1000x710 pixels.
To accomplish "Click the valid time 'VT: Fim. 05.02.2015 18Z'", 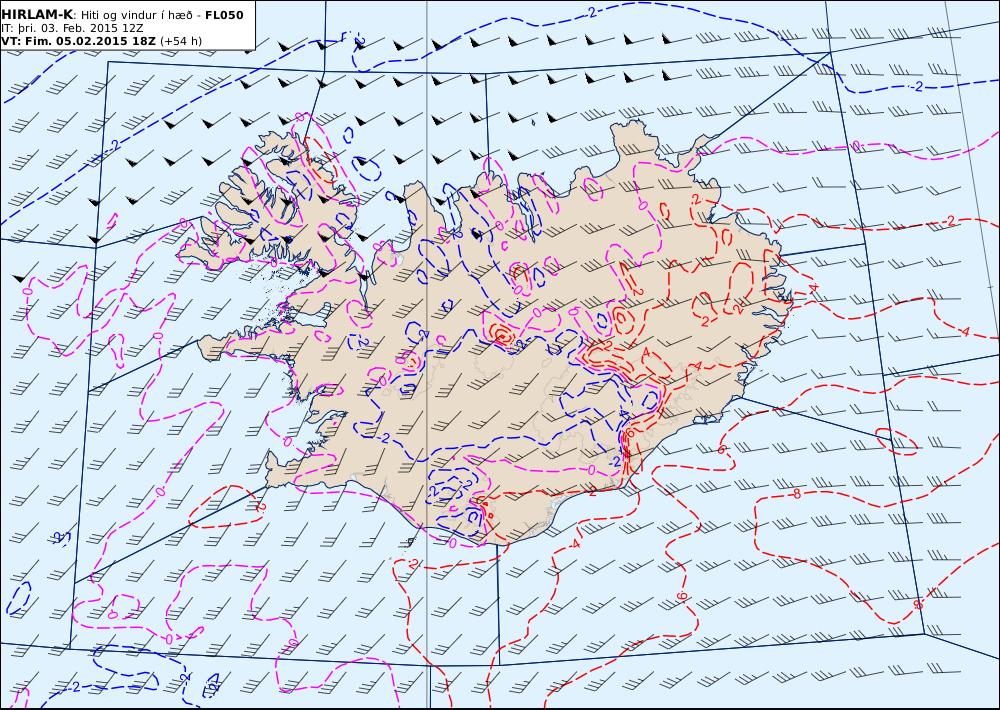I will click(78, 41).
